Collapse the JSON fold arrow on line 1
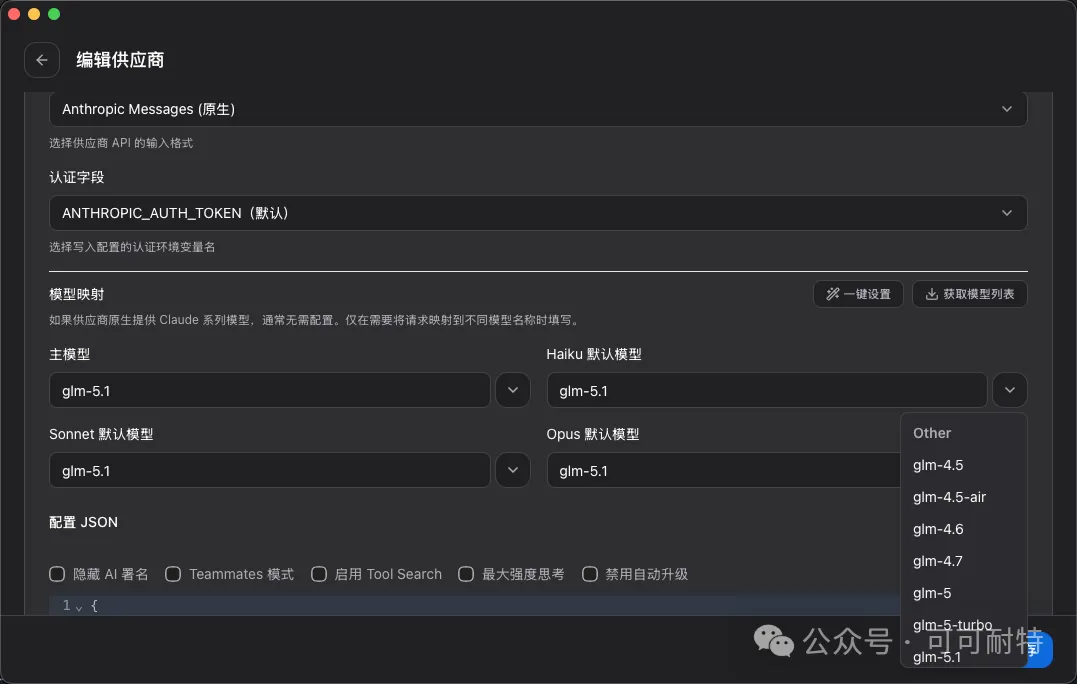Image resolution: width=1077 pixels, height=684 pixels. pos(79,607)
